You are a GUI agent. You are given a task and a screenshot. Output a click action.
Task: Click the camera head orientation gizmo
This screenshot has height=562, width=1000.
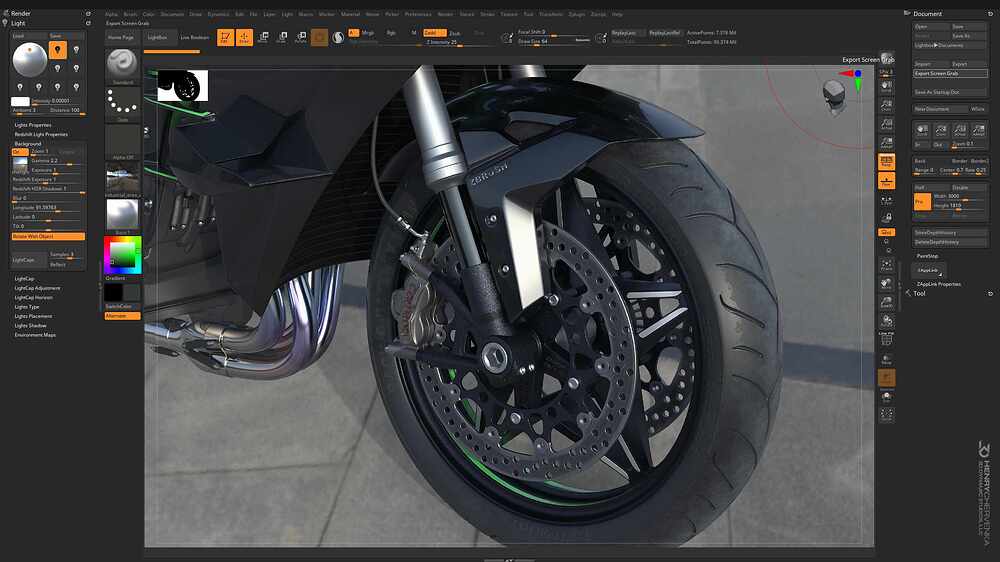(833, 96)
